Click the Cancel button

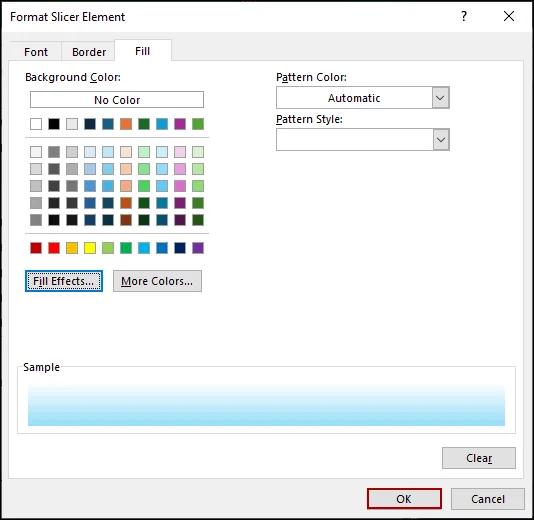tap(487, 499)
